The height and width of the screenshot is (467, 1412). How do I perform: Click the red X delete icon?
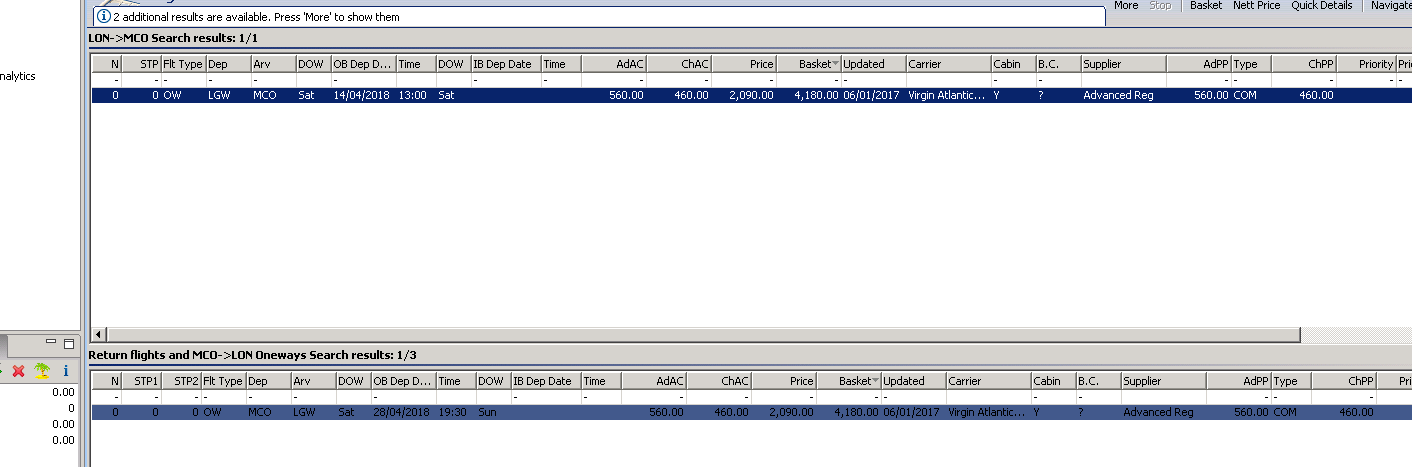coord(18,371)
